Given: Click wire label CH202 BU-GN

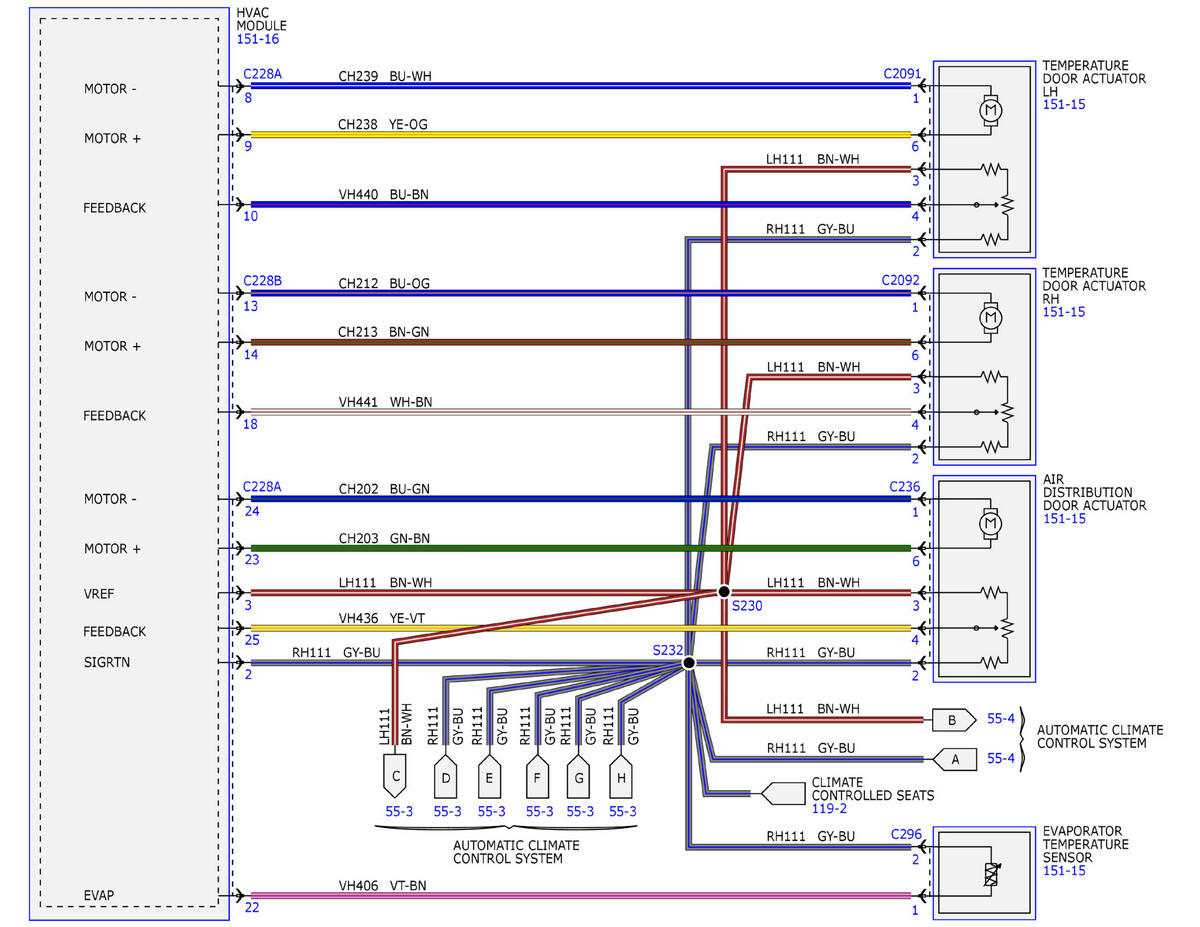Looking at the screenshot, I should point(384,489).
